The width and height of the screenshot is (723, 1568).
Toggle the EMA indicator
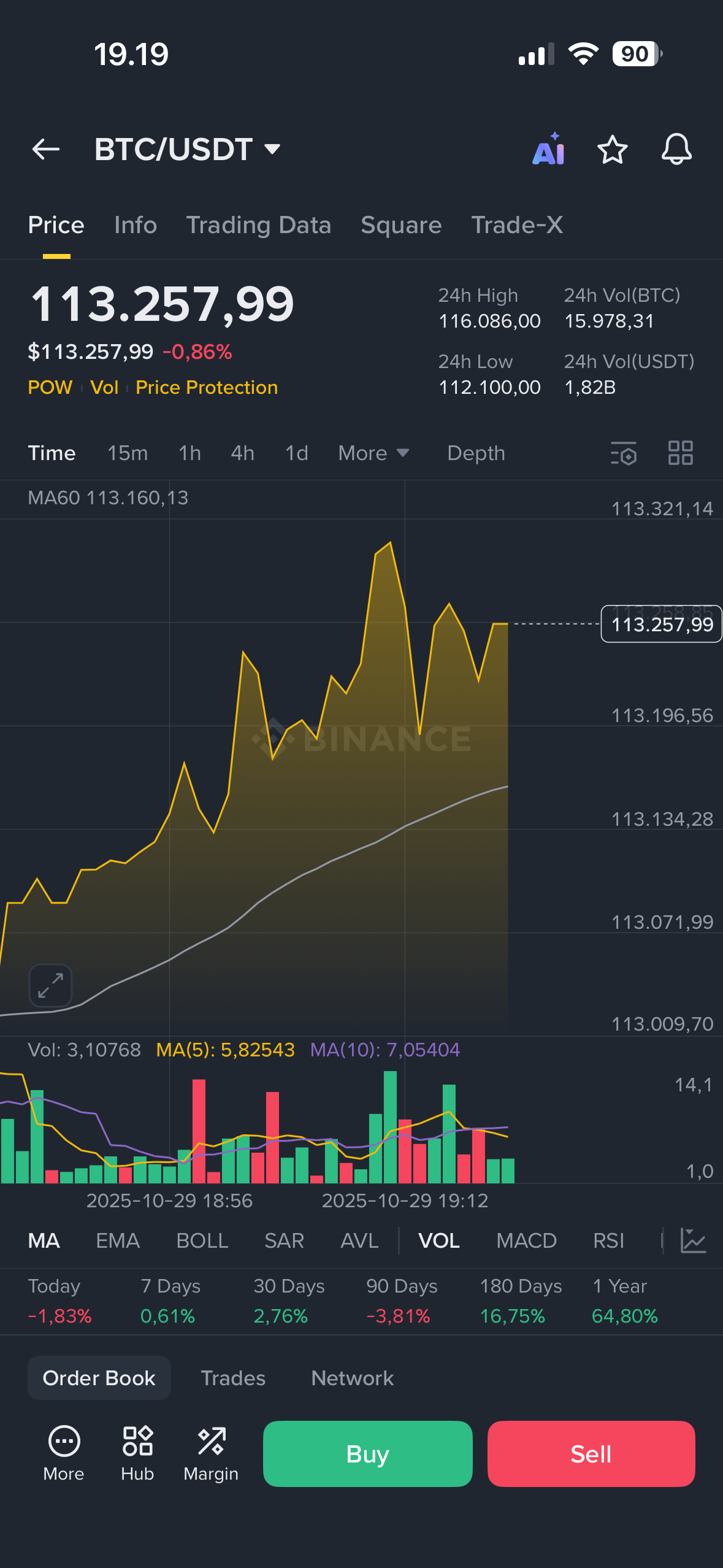118,1240
